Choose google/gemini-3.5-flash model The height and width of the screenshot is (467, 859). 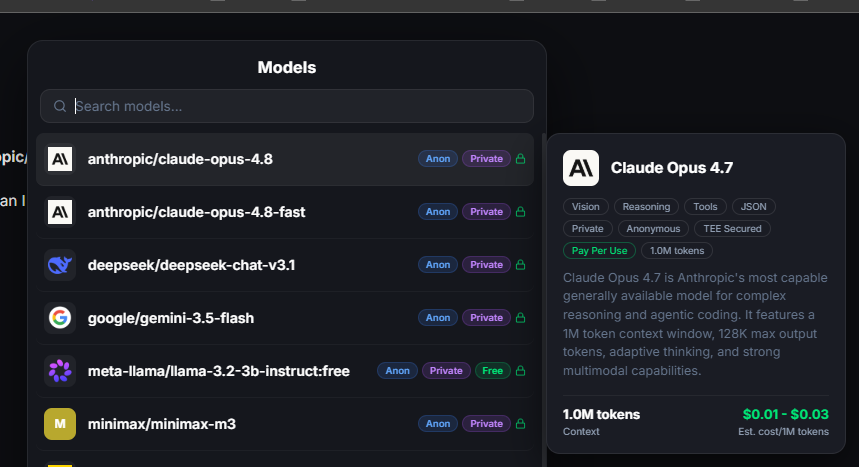285,318
